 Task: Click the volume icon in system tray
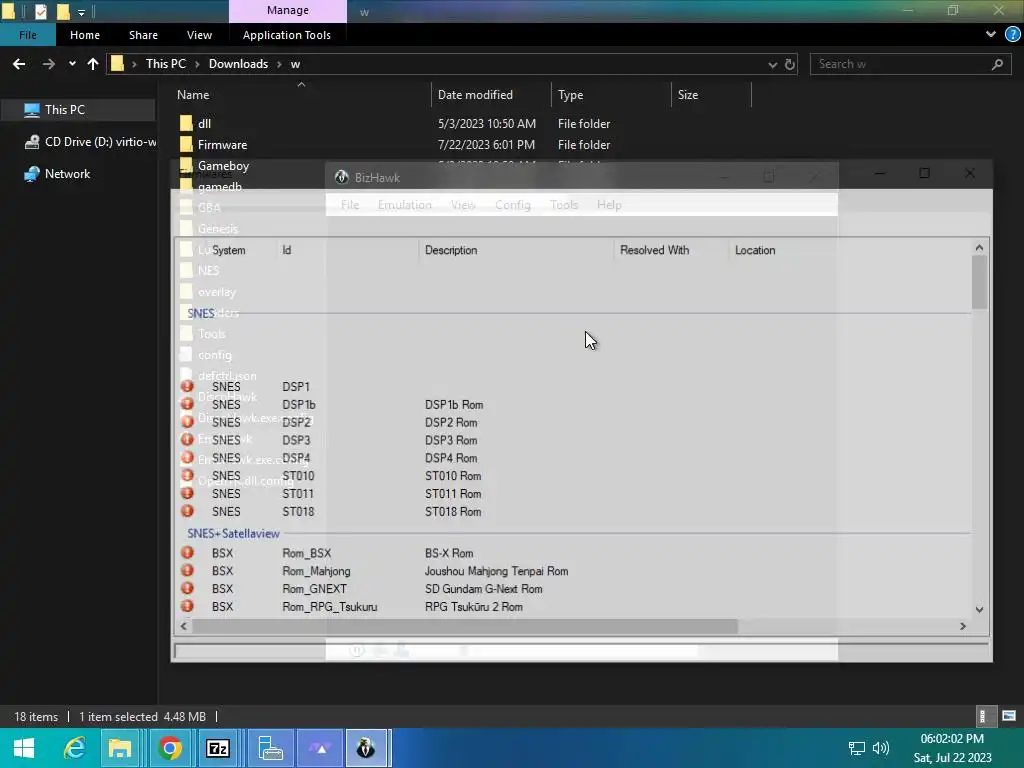[x=881, y=748]
